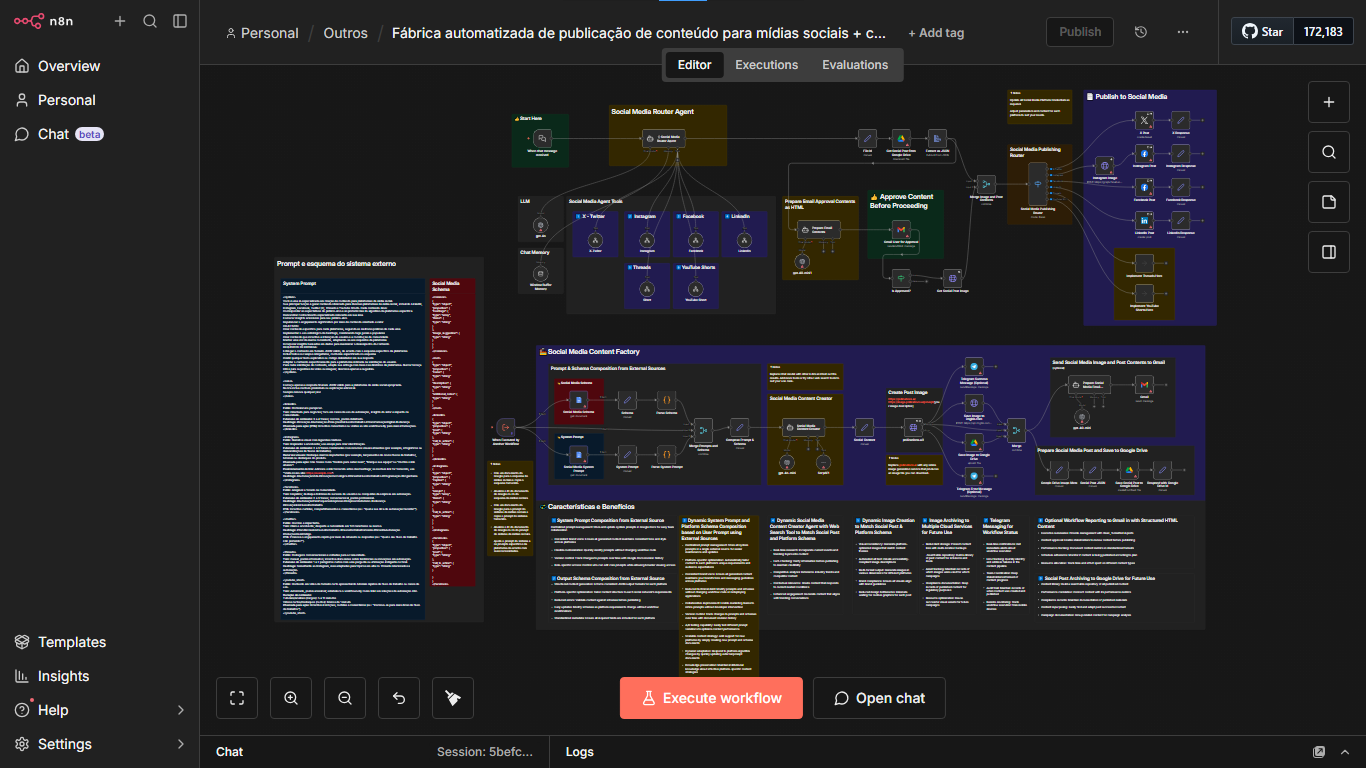Collapse the bottom Chat panel with the chevron
This screenshot has width=1366, height=768.
pos(1344,751)
